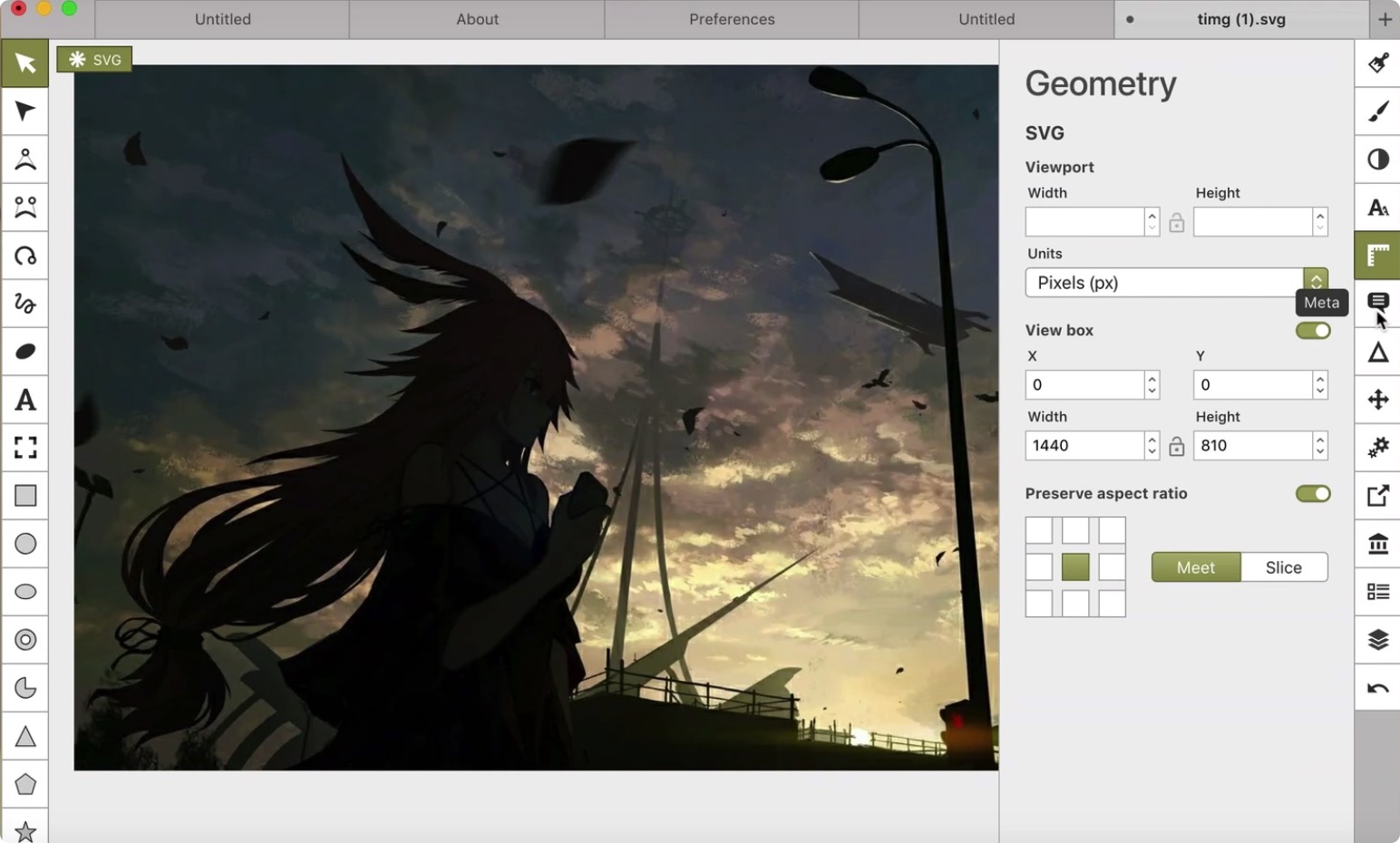Select the Transform arrow tool

pyautogui.click(x=24, y=63)
